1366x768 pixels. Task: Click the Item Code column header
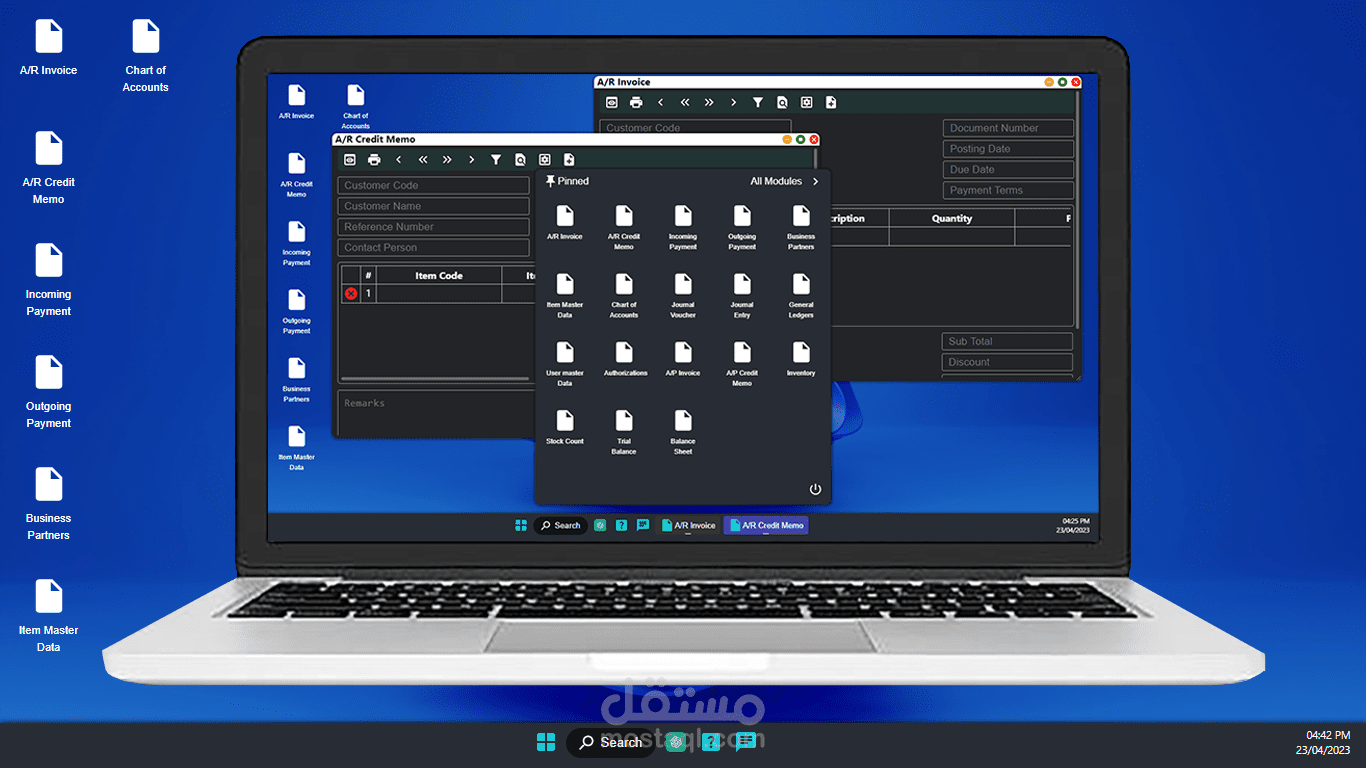[439, 275]
